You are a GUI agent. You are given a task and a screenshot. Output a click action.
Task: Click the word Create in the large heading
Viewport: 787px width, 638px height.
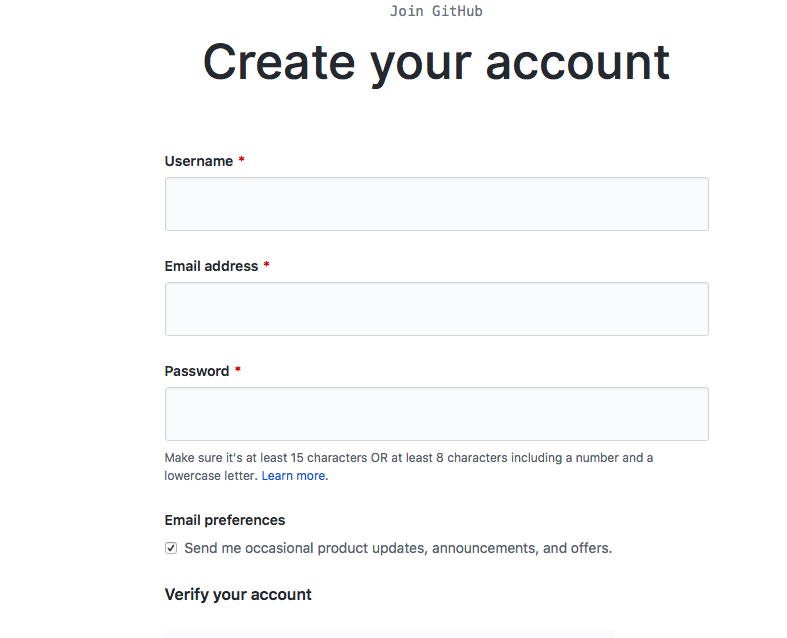tap(280, 62)
